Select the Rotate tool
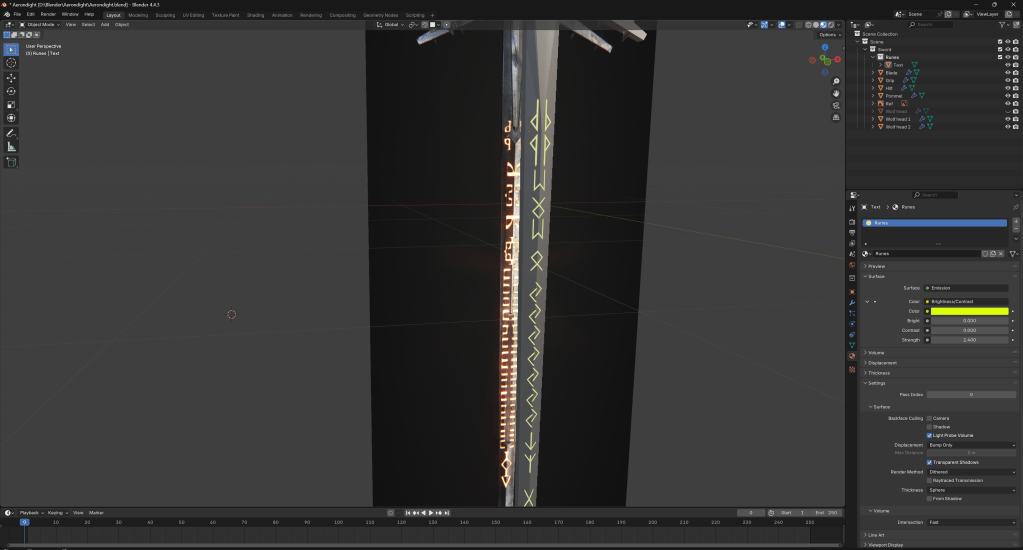Screen dimensions: 1023x550 12,91
